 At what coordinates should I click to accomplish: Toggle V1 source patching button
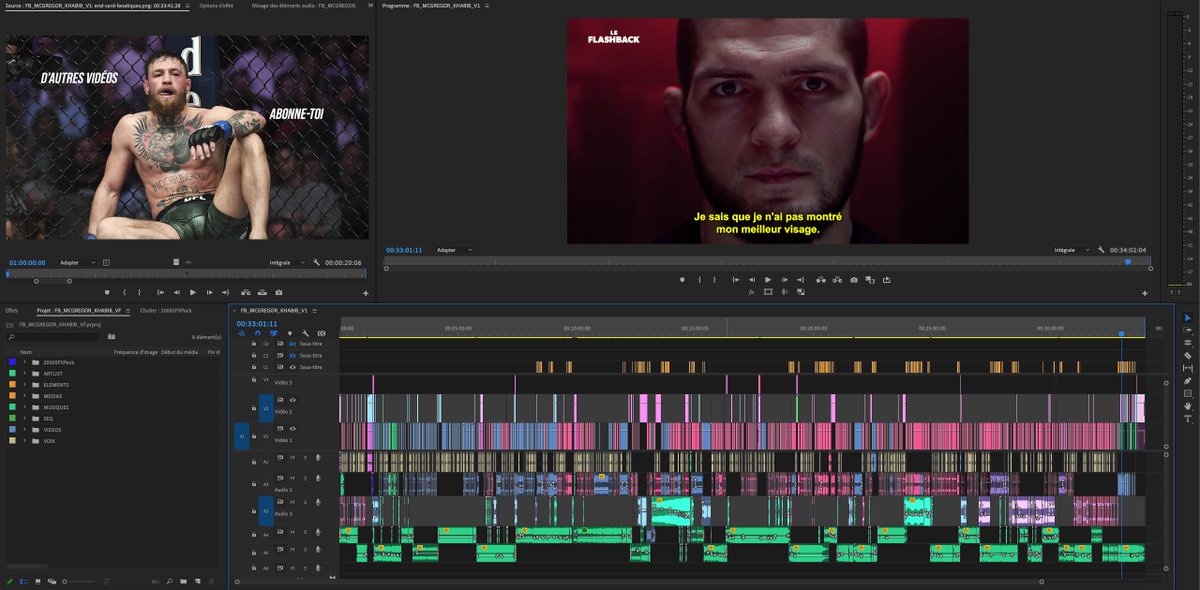point(241,436)
